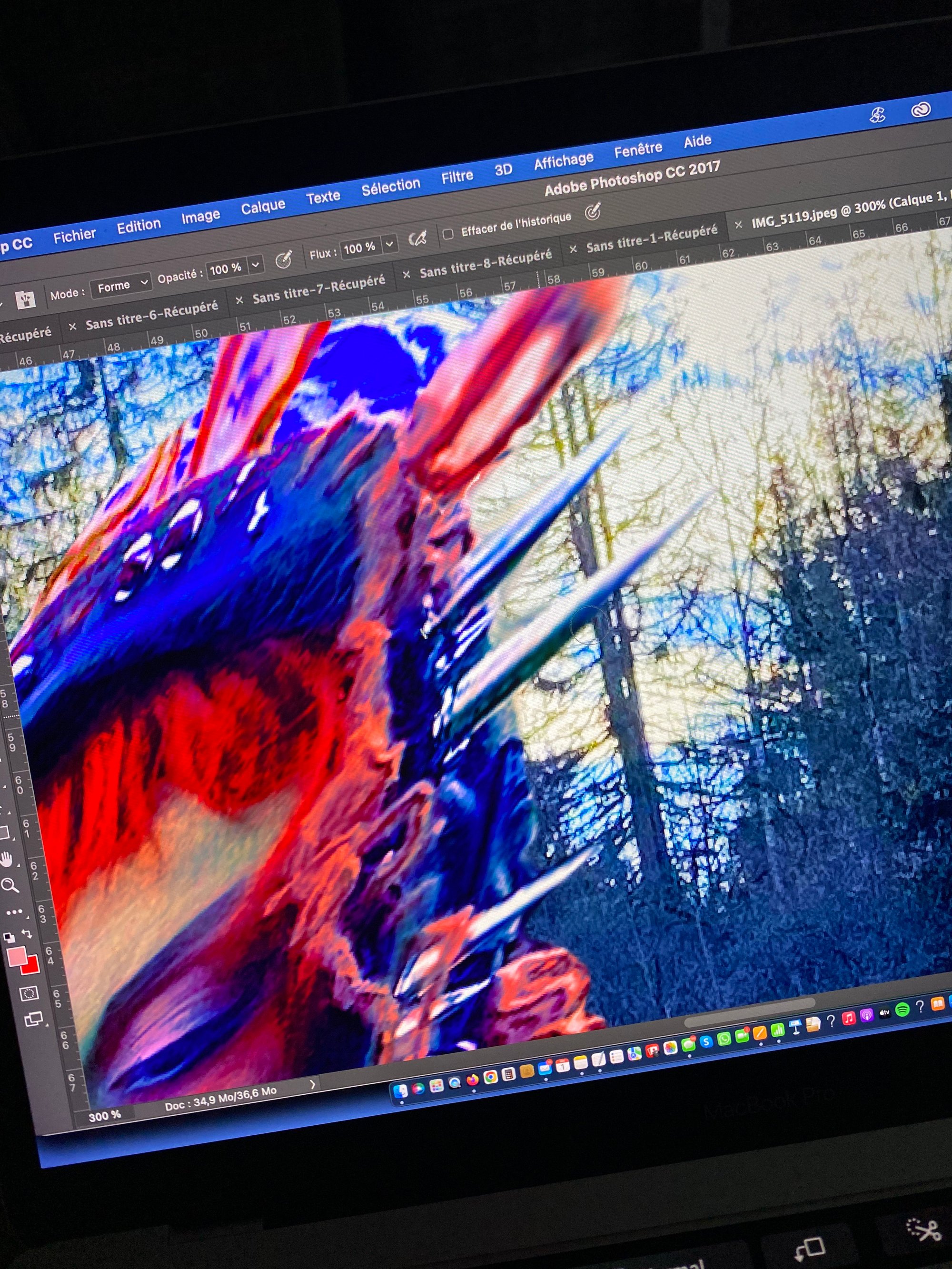Open Launchpad in the Dock
The image size is (952, 1269).
point(436,1085)
